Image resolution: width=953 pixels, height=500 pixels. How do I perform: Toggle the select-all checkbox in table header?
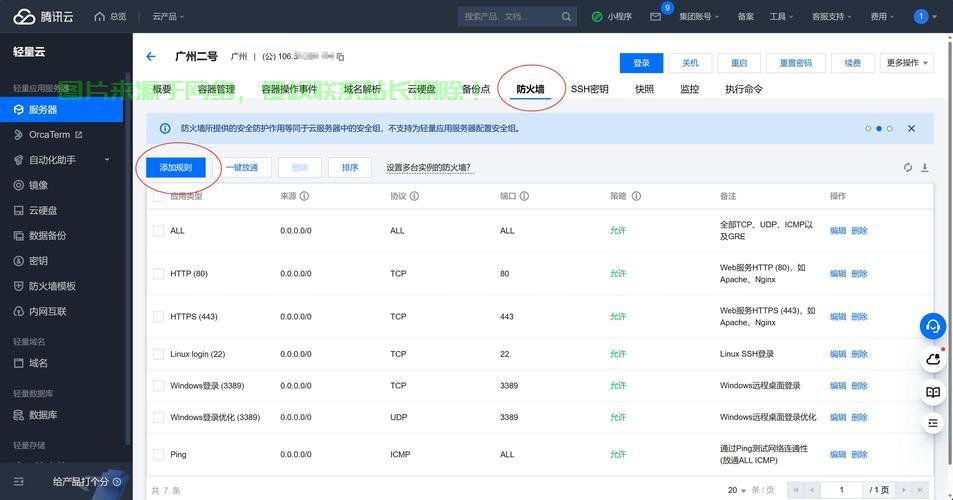click(158, 197)
